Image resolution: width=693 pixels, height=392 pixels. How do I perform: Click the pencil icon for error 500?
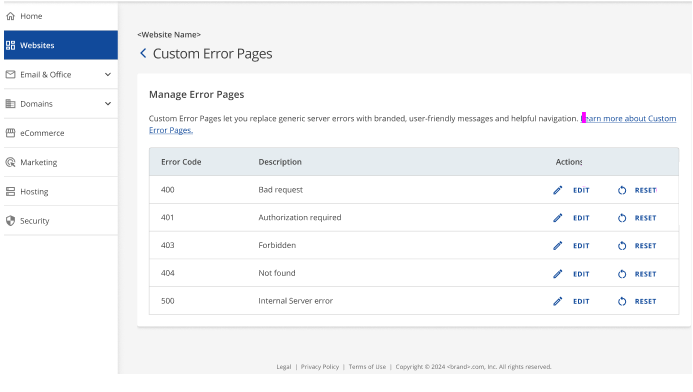[x=558, y=301]
